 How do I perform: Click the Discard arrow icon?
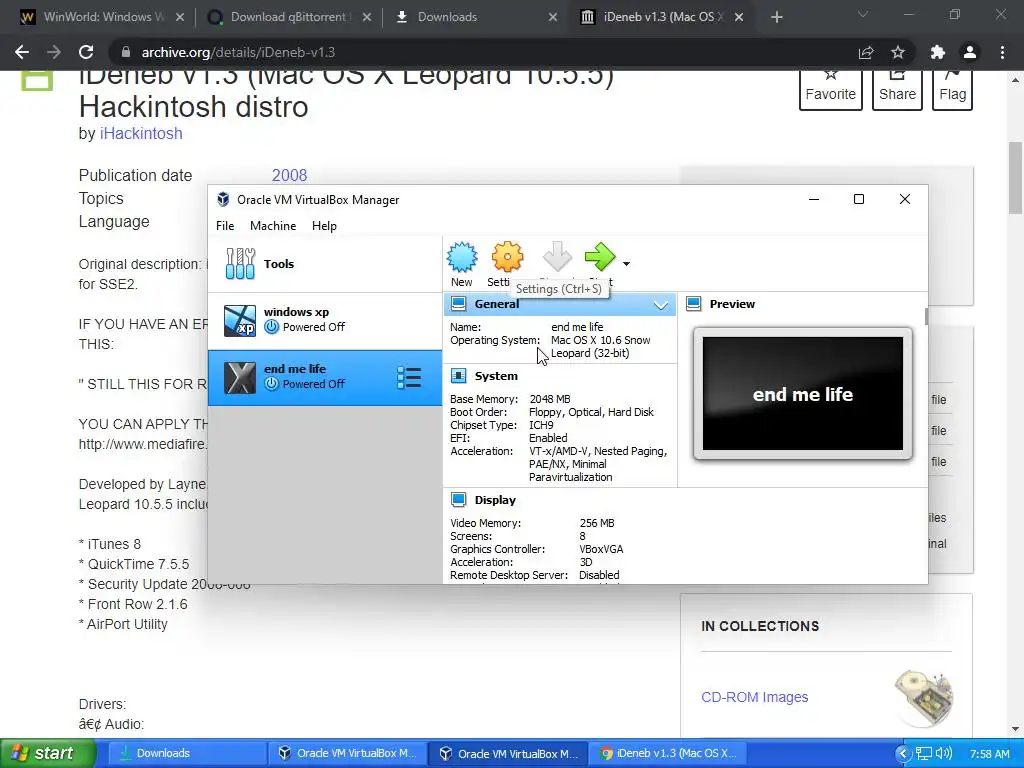click(x=557, y=257)
